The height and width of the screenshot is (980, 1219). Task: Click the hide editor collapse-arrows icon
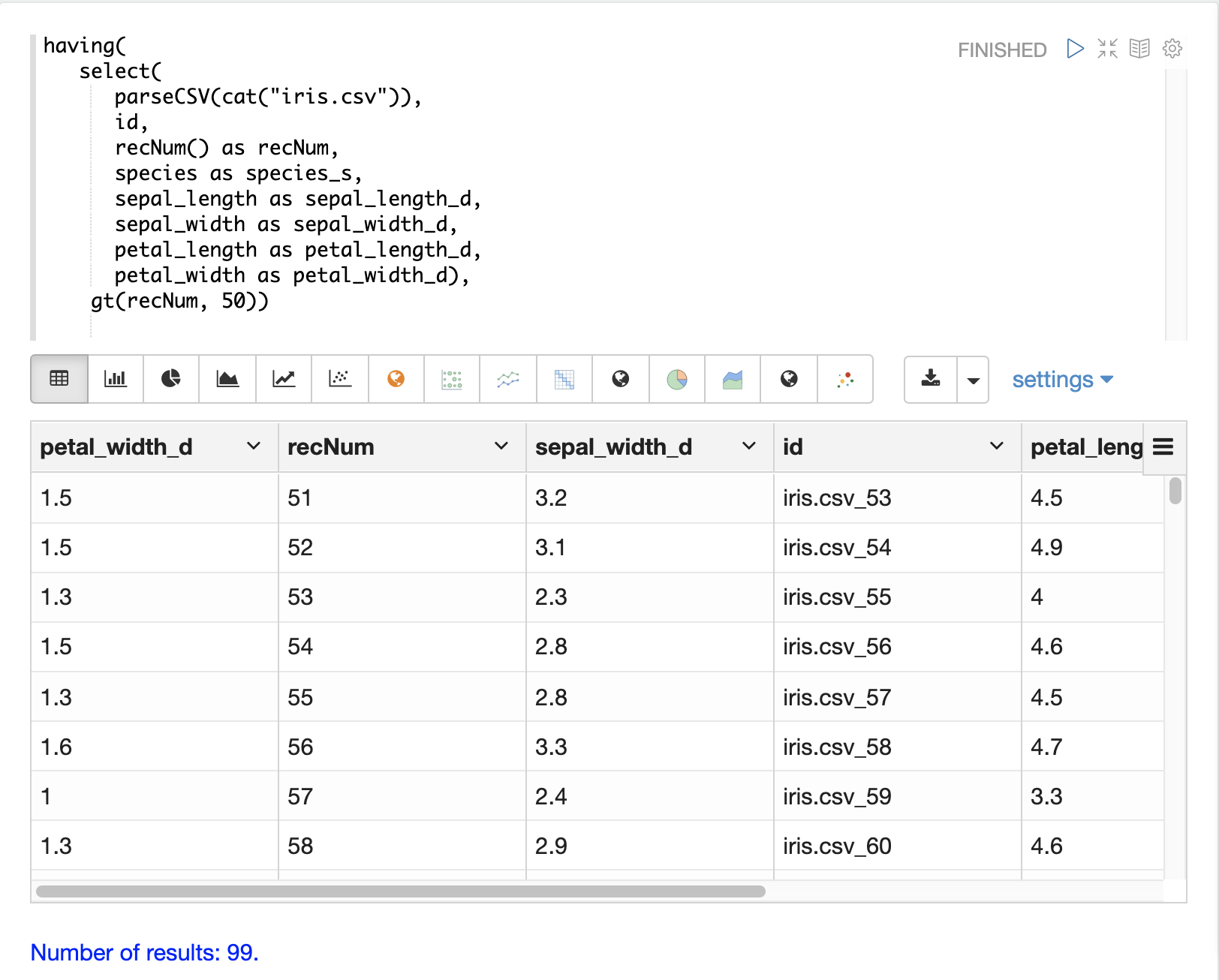pos(1107,49)
